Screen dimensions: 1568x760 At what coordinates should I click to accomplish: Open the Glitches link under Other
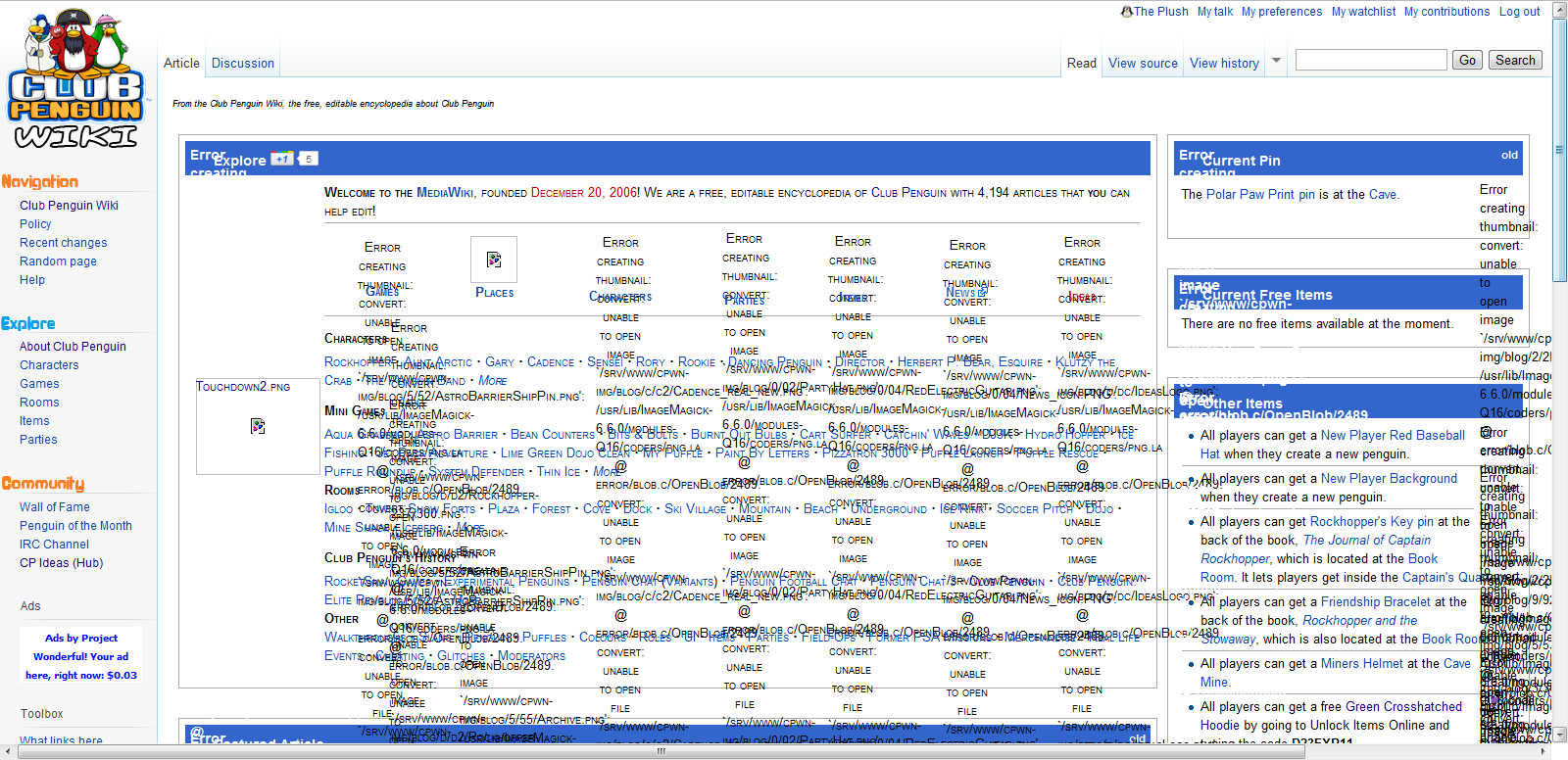coord(461,656)
